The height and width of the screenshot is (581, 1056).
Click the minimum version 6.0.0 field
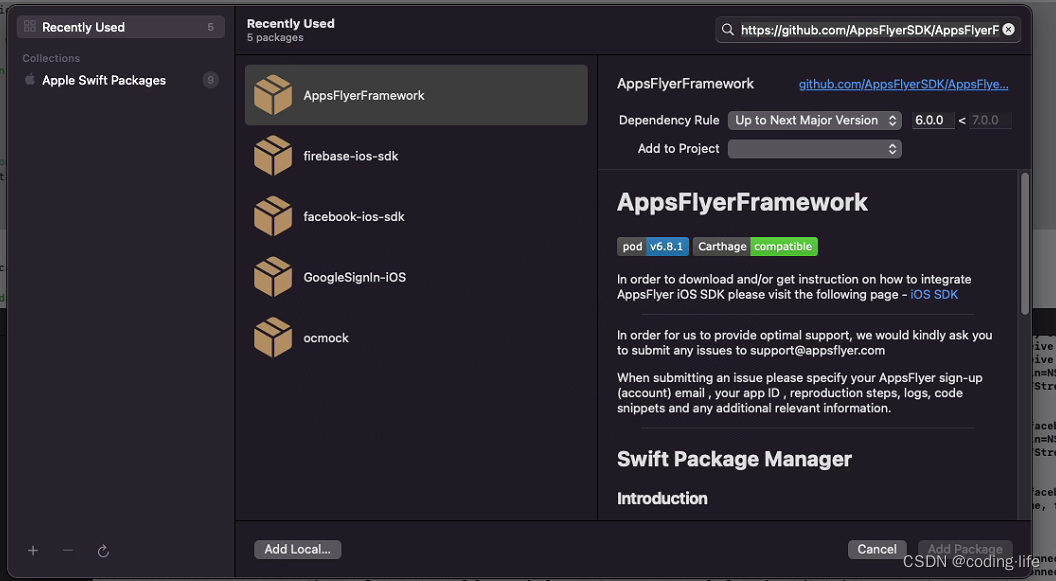click(x=933, y=121)
